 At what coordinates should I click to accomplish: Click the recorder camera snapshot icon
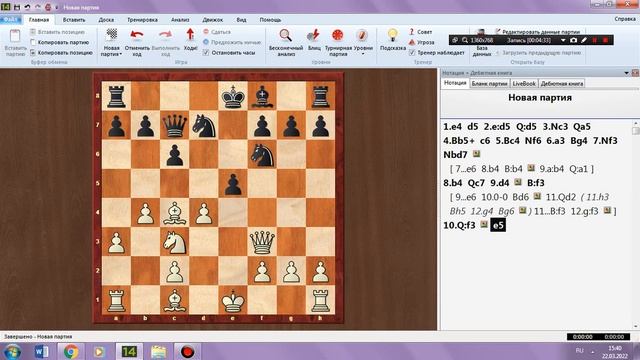coord(573,40)
